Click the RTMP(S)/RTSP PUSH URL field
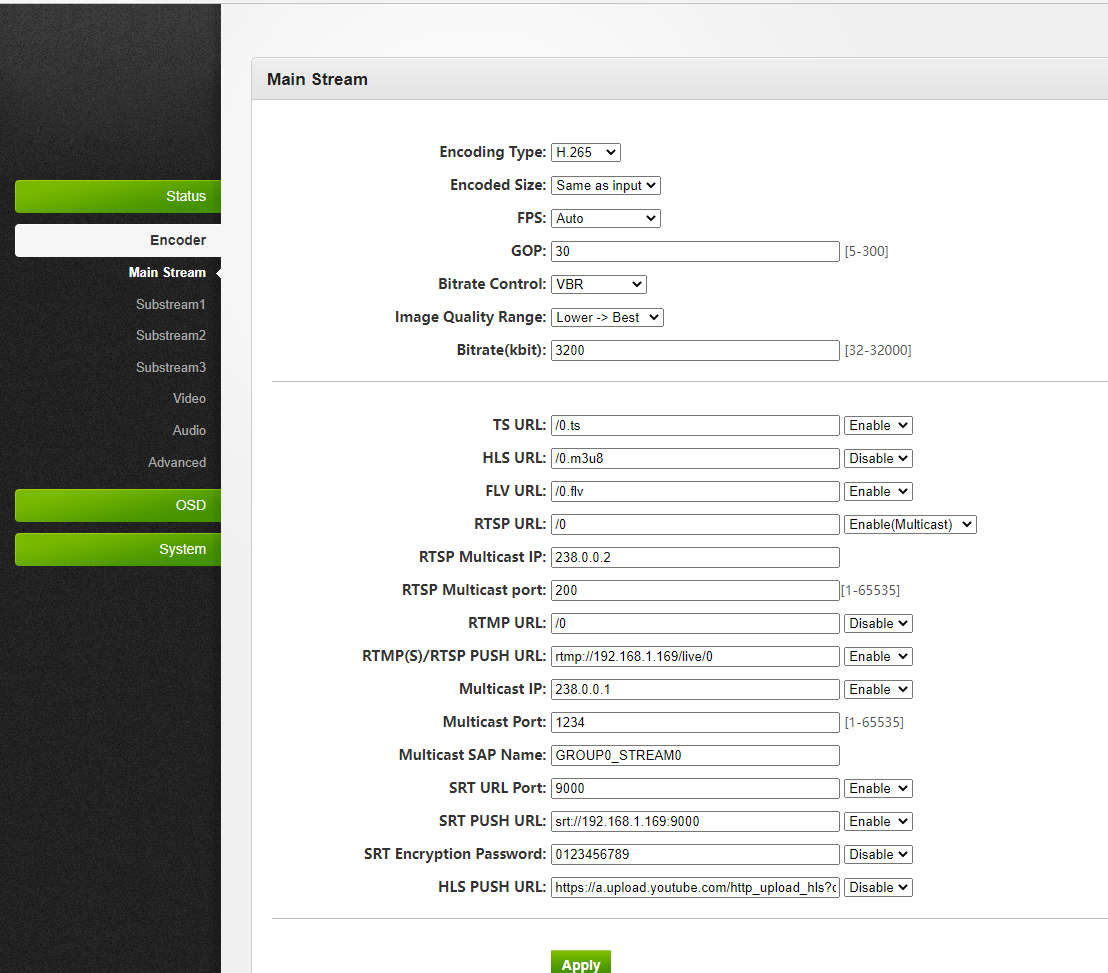 click(695, 656)
